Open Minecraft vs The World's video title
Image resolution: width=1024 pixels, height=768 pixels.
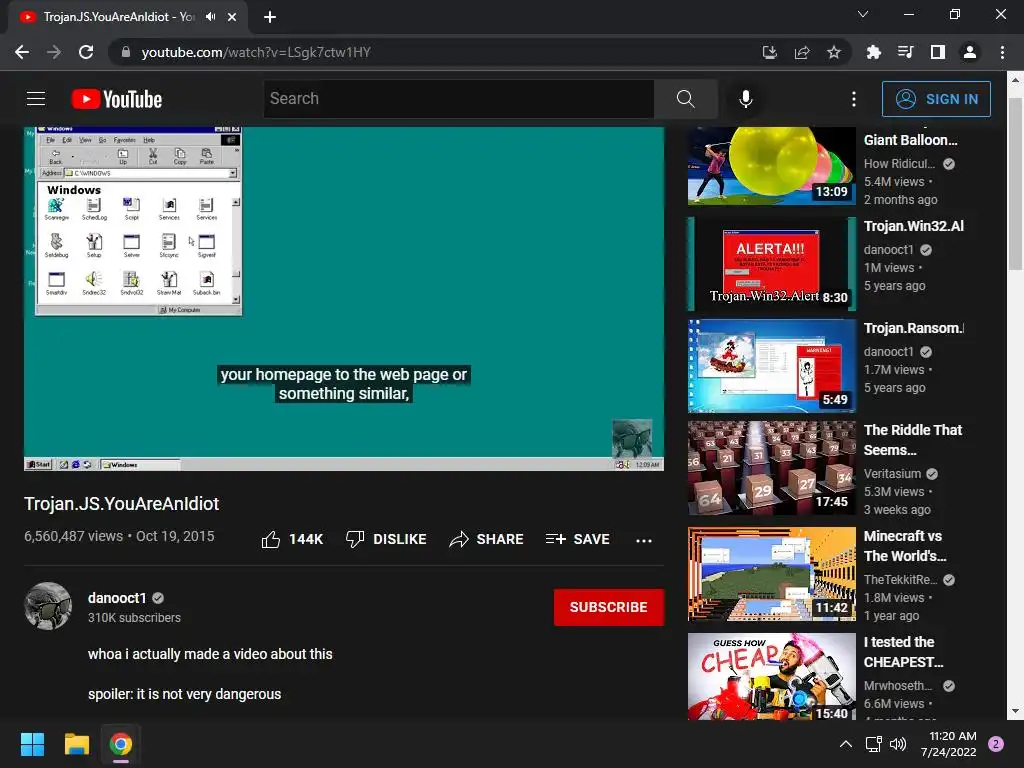[906, 546]
